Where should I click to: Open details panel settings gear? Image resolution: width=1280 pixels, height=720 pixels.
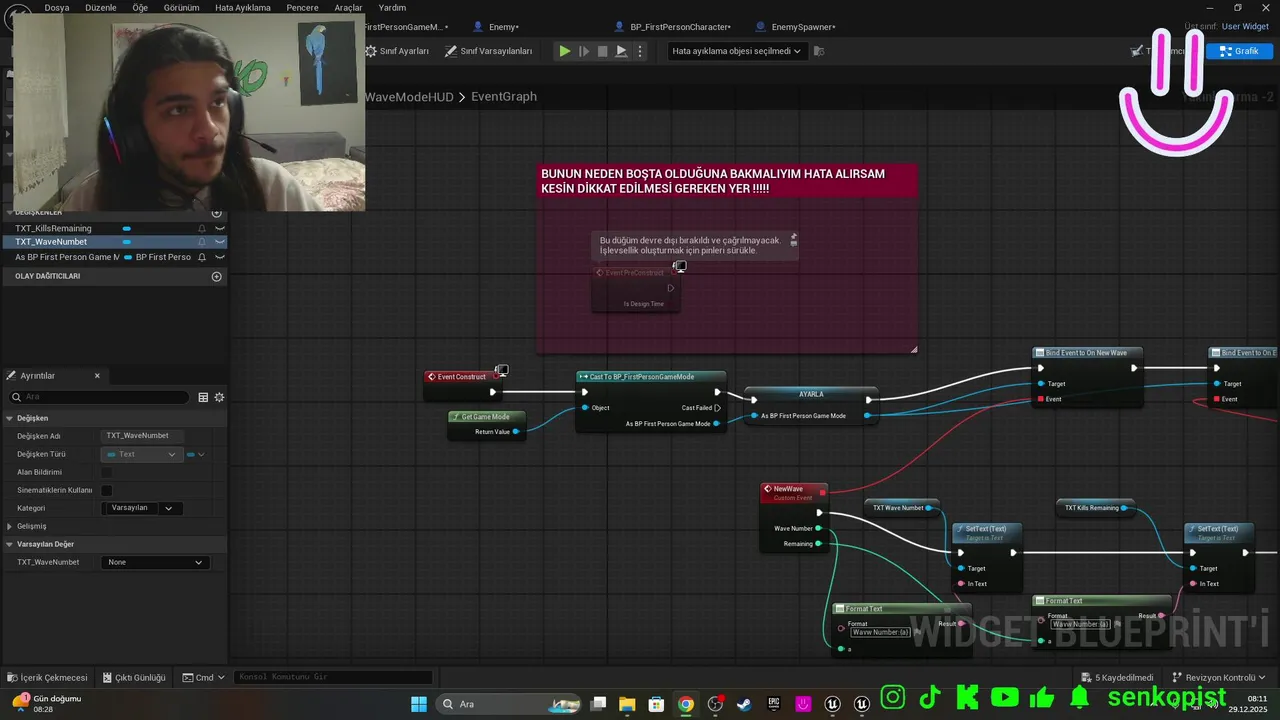tap(219, 397)
